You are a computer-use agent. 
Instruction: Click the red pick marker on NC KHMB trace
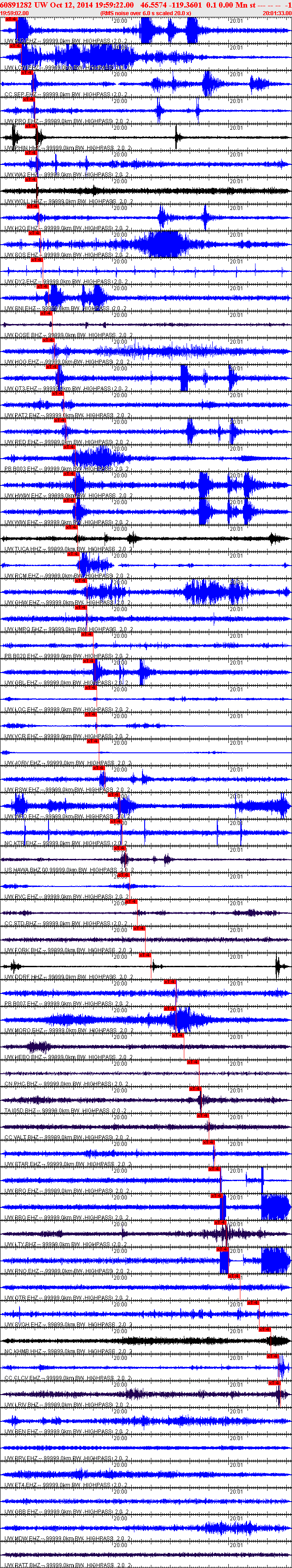point(264,1330)
